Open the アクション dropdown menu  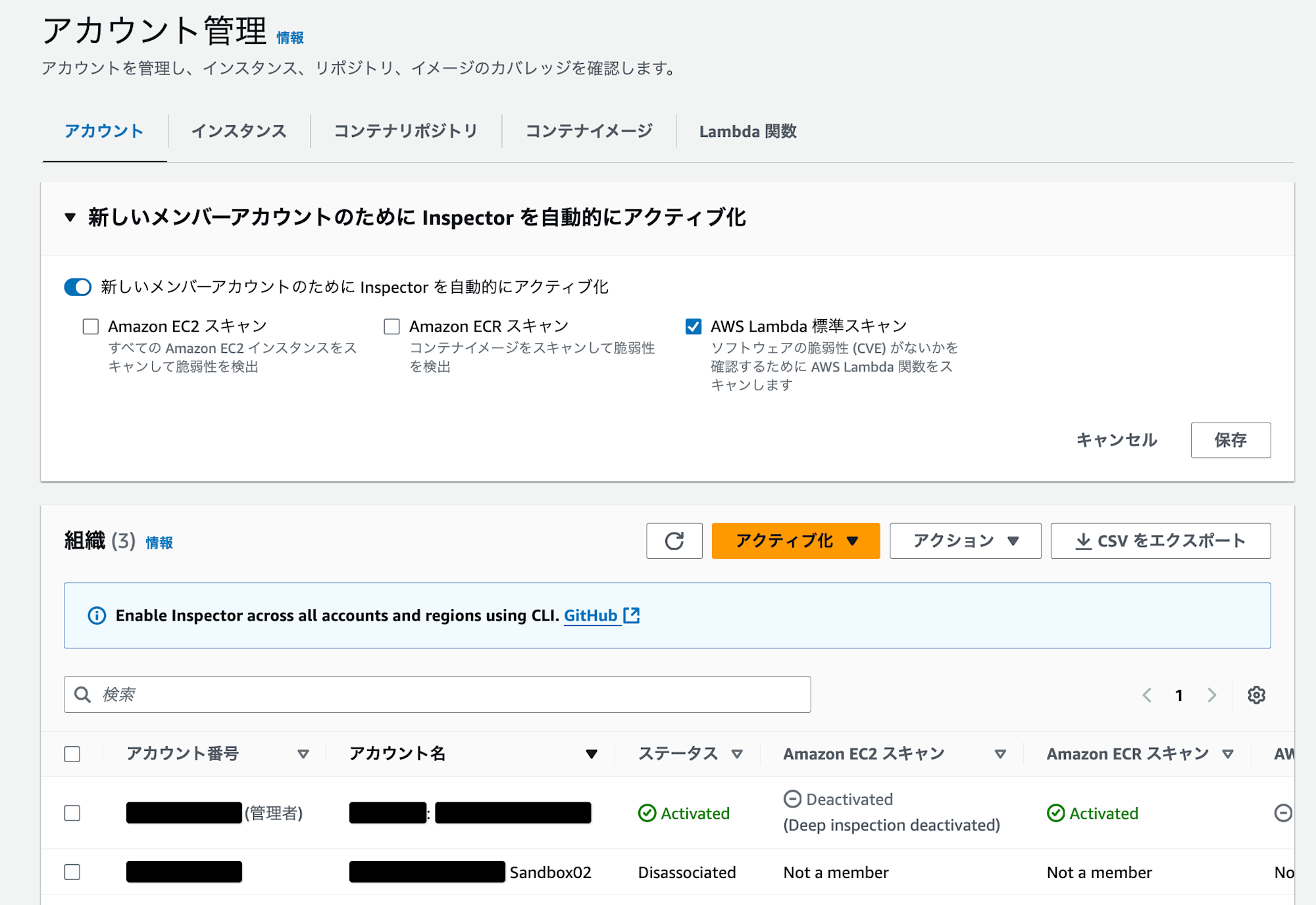coord(965,541)
